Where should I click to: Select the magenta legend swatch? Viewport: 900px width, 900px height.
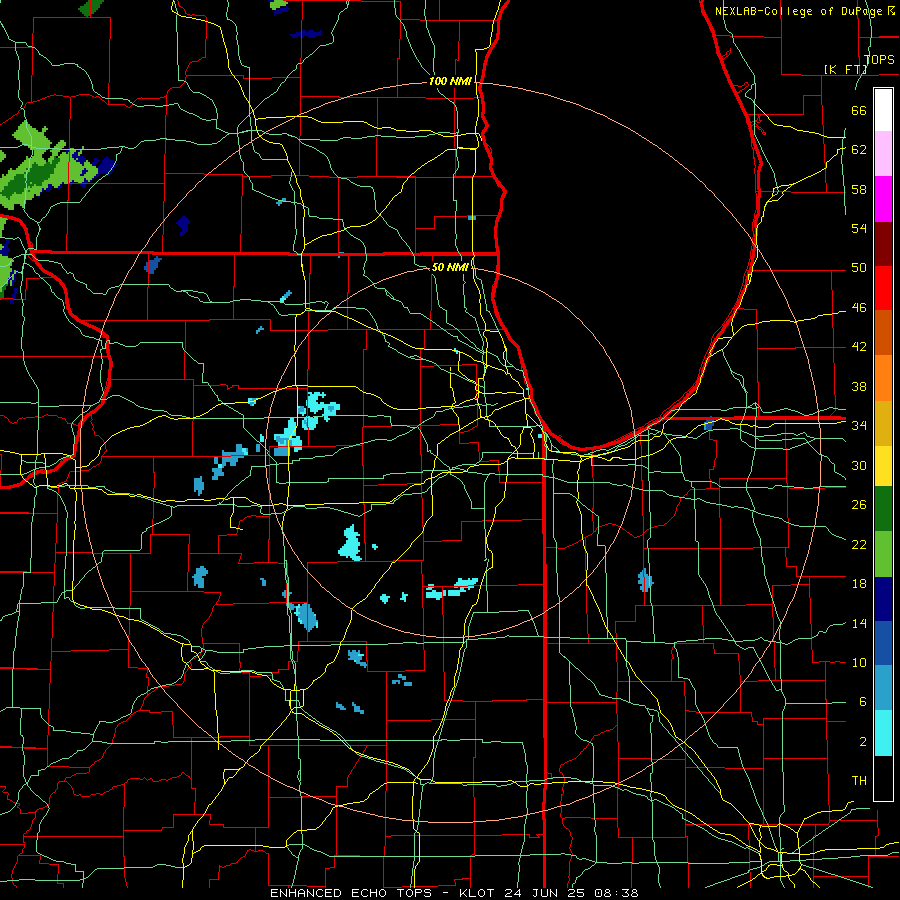[883, 199]
